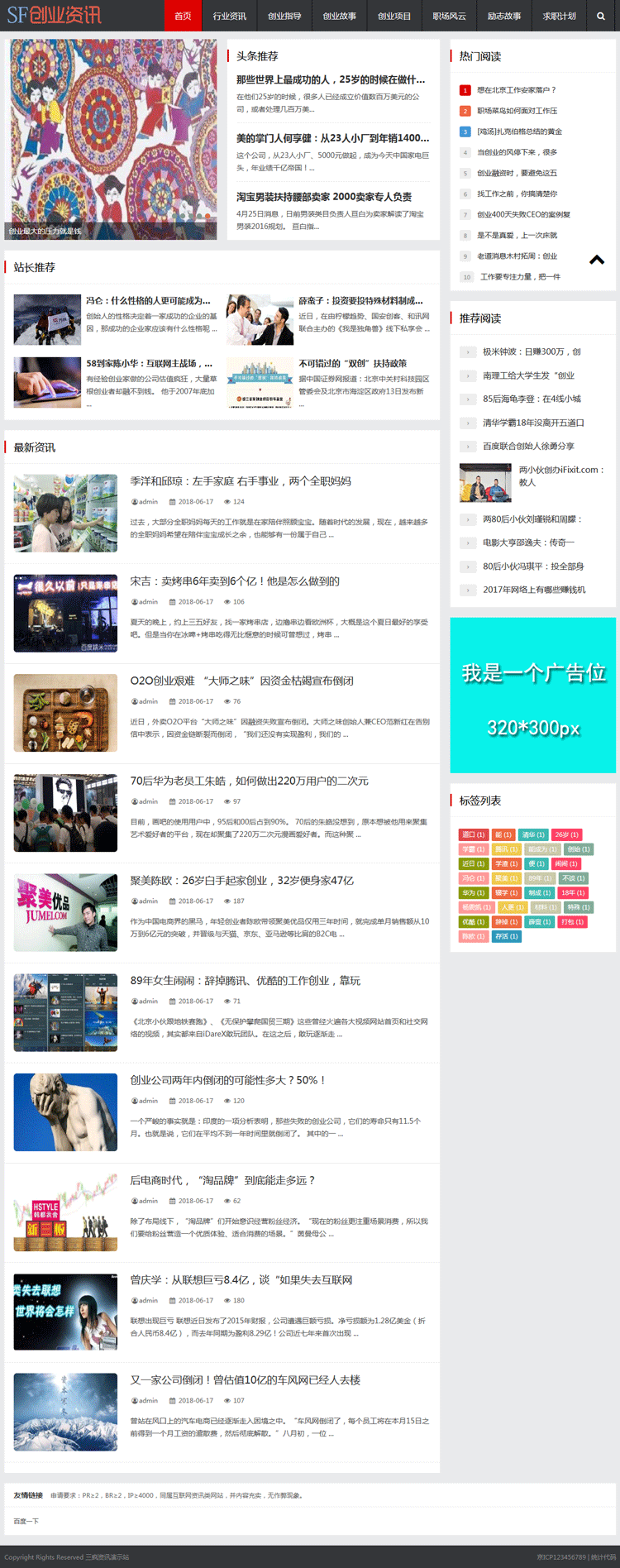Select the 优酷 (1) tag
Image resolution: width=620 pixels, height=1568 pixels.
click(473, 922)
